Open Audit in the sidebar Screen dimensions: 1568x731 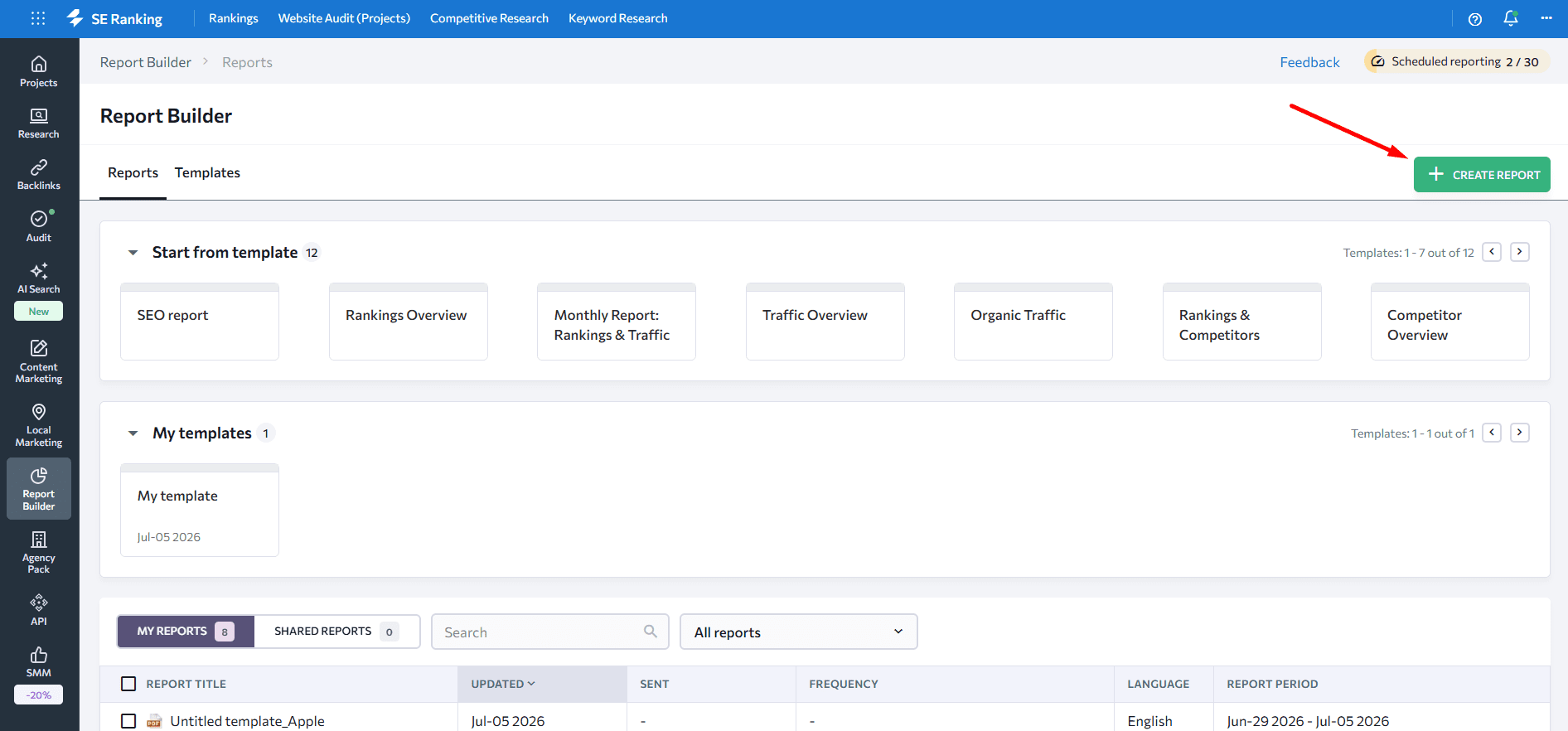(39, 226)
